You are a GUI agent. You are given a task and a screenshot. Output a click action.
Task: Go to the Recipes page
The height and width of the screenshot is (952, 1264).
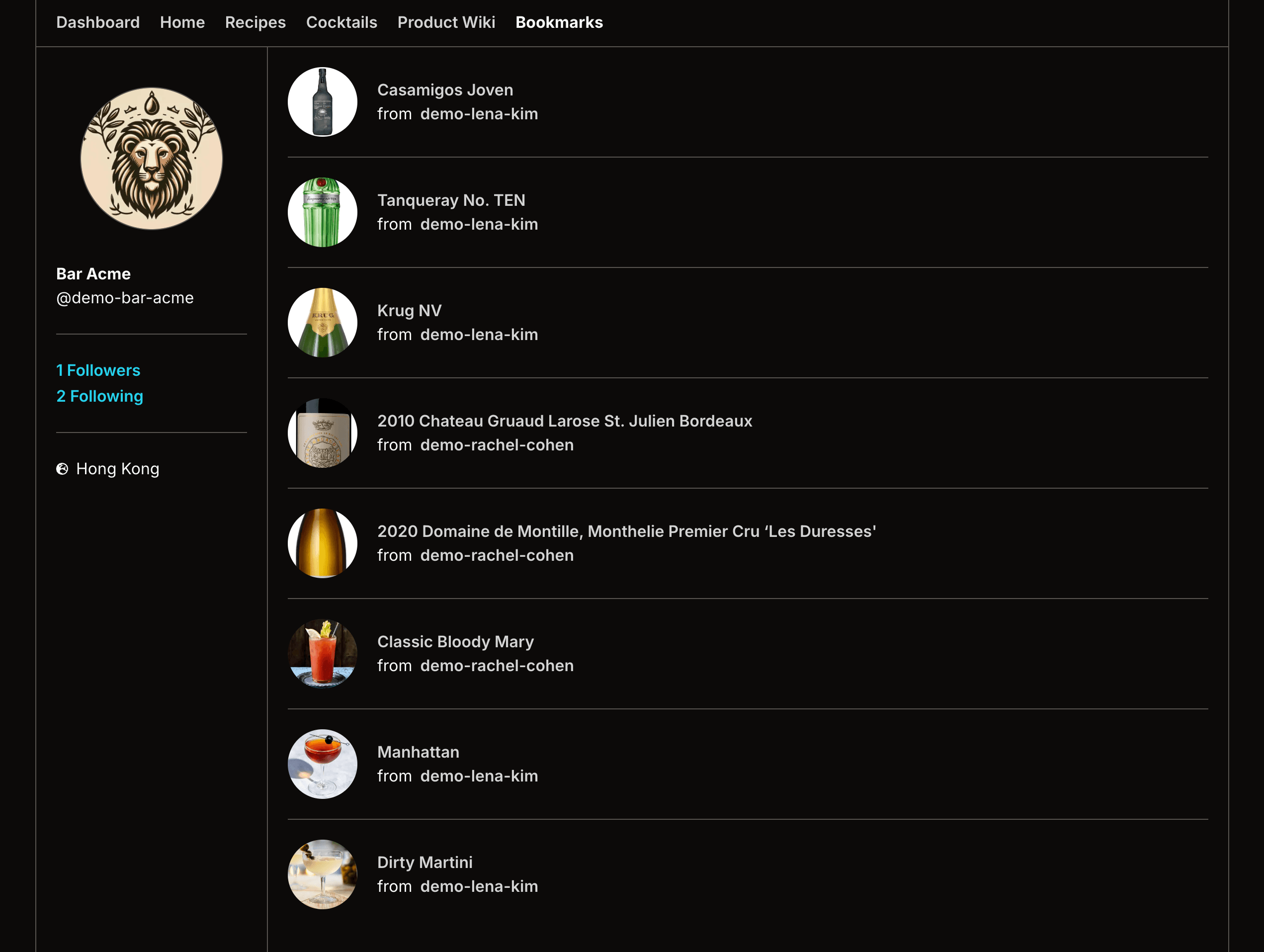coord(255,22)
